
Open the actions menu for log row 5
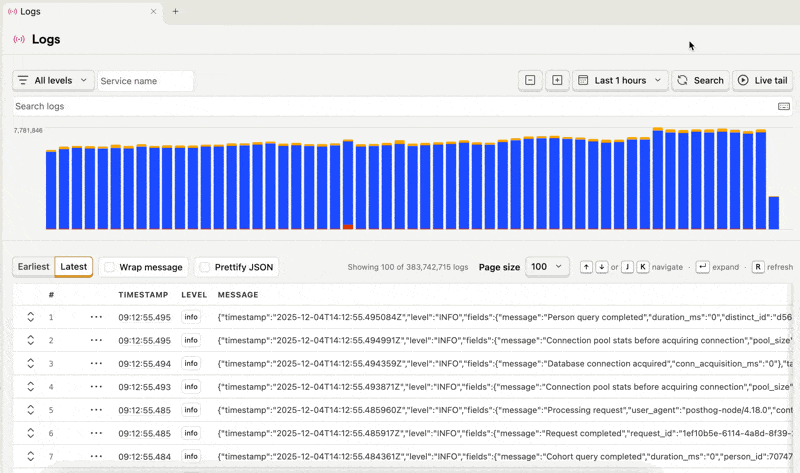click(96, 410)
